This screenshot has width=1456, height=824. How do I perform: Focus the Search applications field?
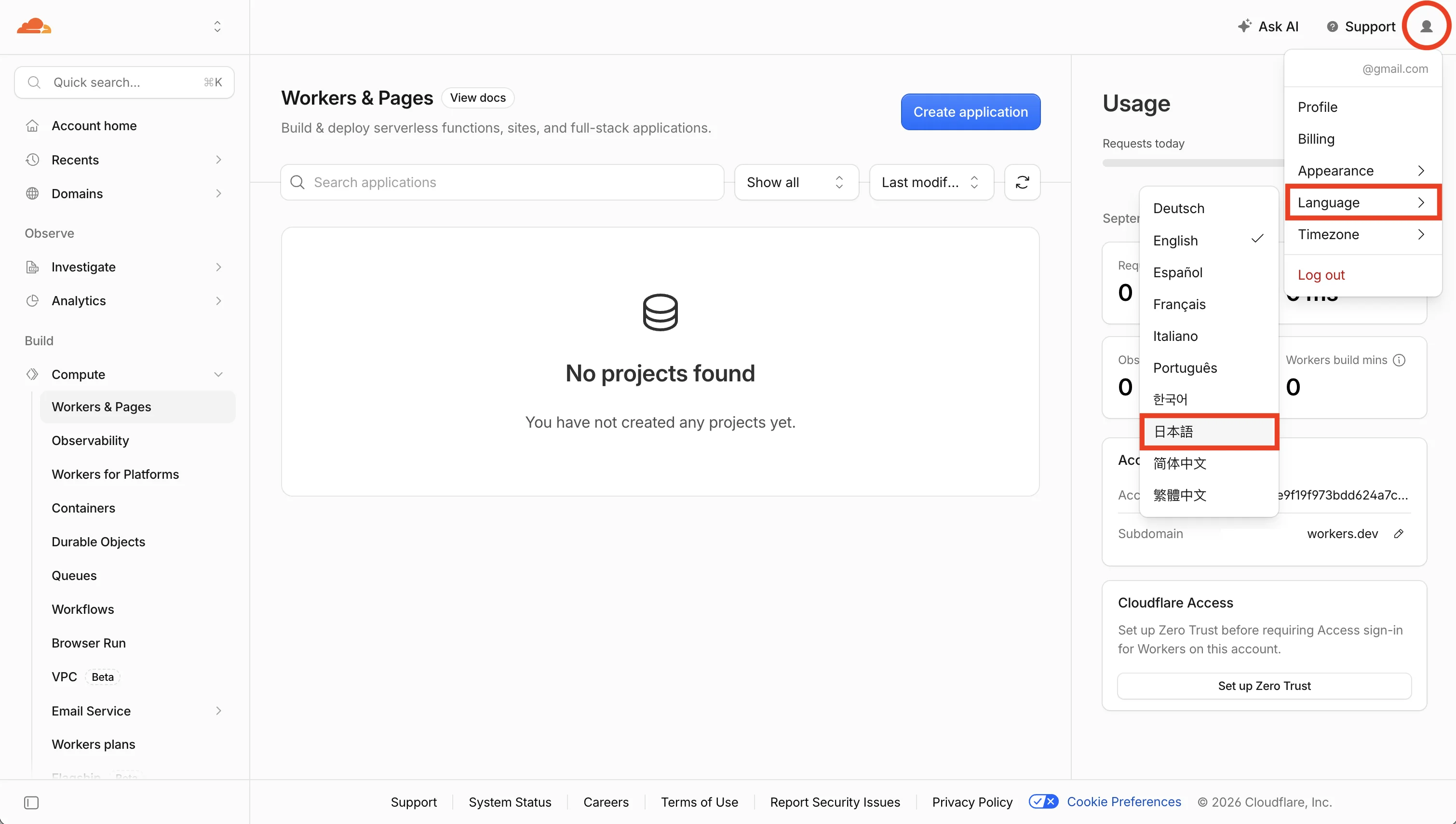pyautogui.click(x=502, y=182)
